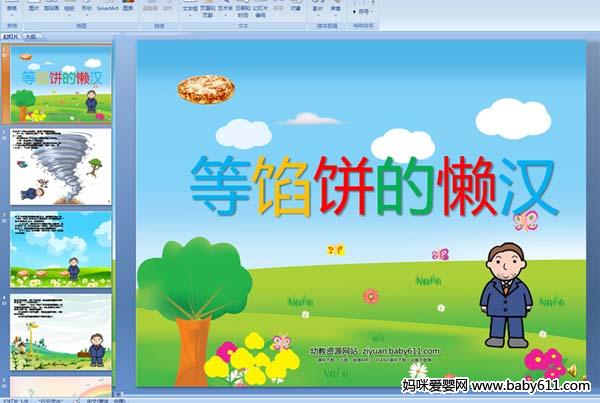Open the Photo Album dropdown
The image size is (600, 403).
click(69, 8)
